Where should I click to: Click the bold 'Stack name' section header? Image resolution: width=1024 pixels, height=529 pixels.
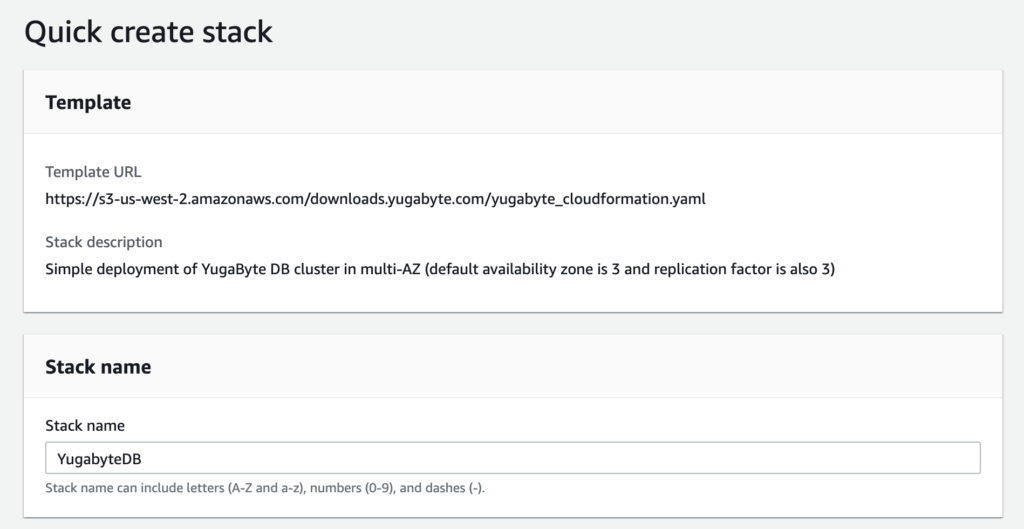coord(98,367)
